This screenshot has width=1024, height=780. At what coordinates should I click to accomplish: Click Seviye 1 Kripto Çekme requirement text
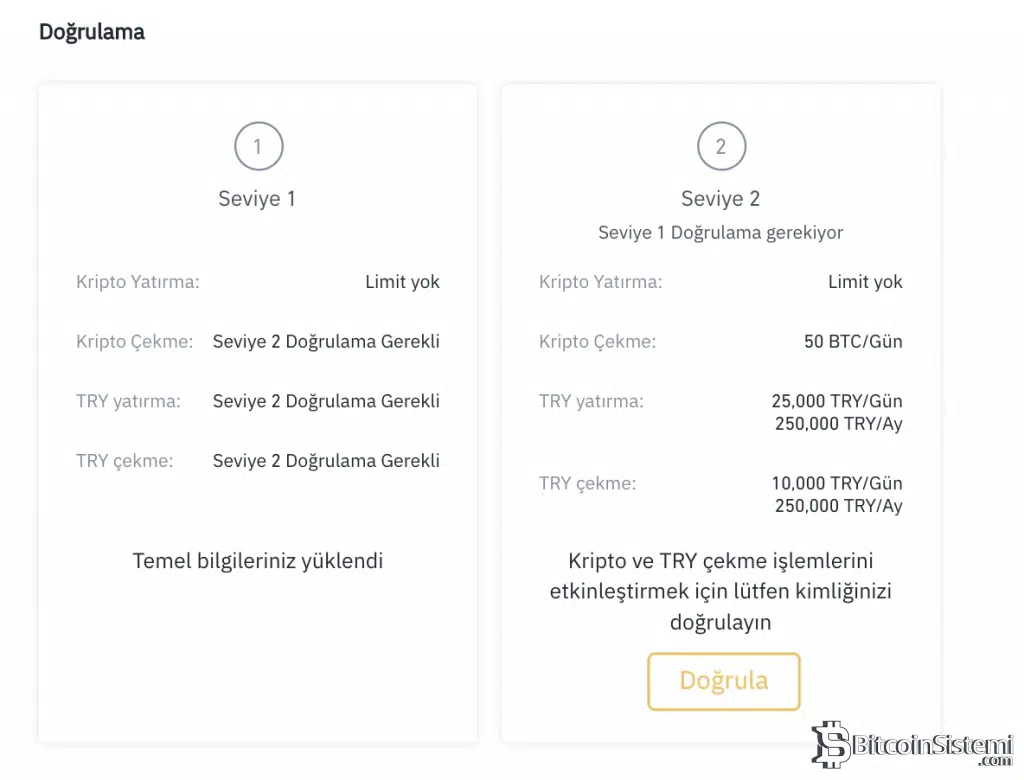tap(326, 341)
